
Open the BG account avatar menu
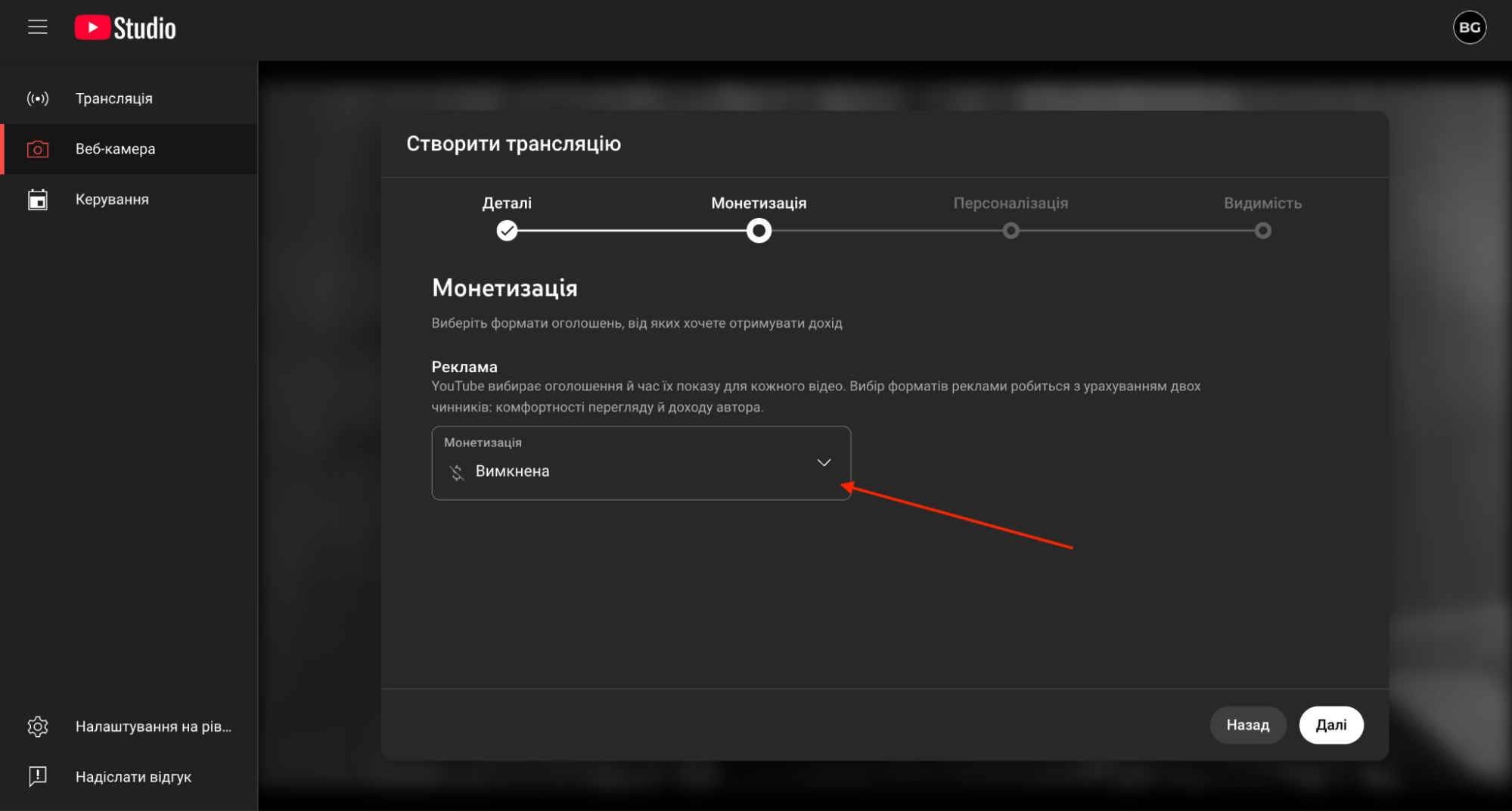coord(1469,28)
